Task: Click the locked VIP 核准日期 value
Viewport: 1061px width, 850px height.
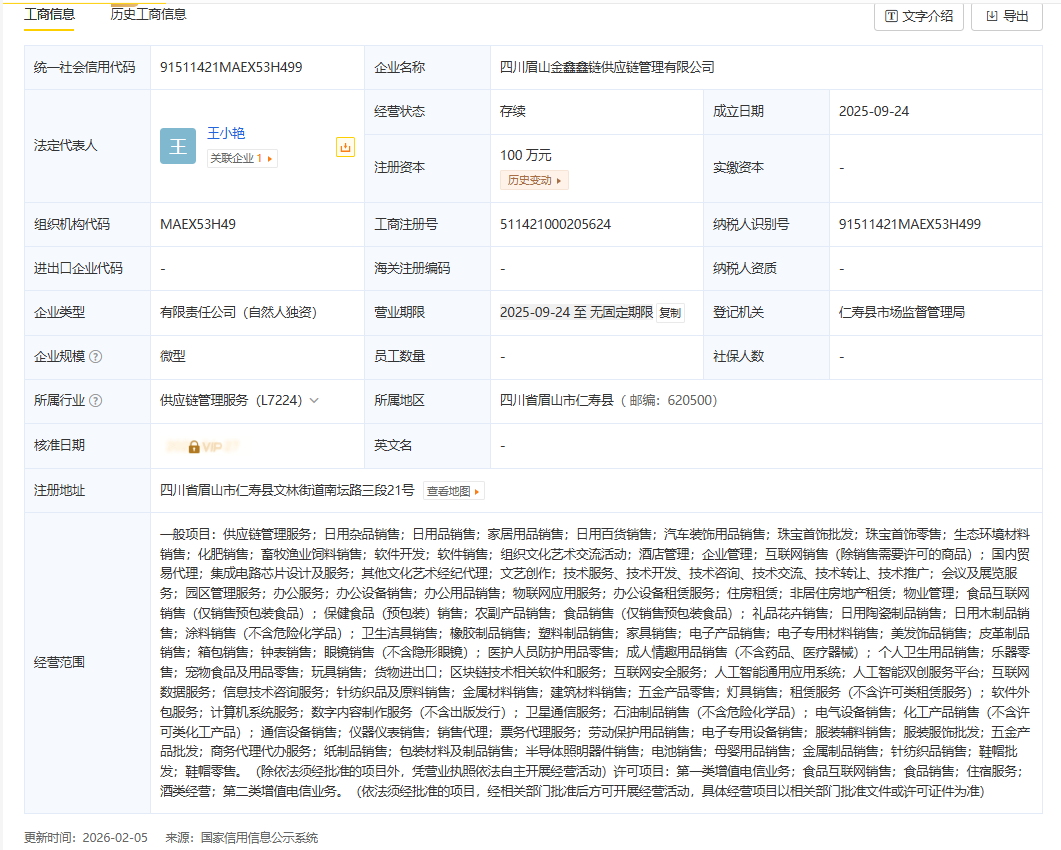Action: [x=202, y=447]
